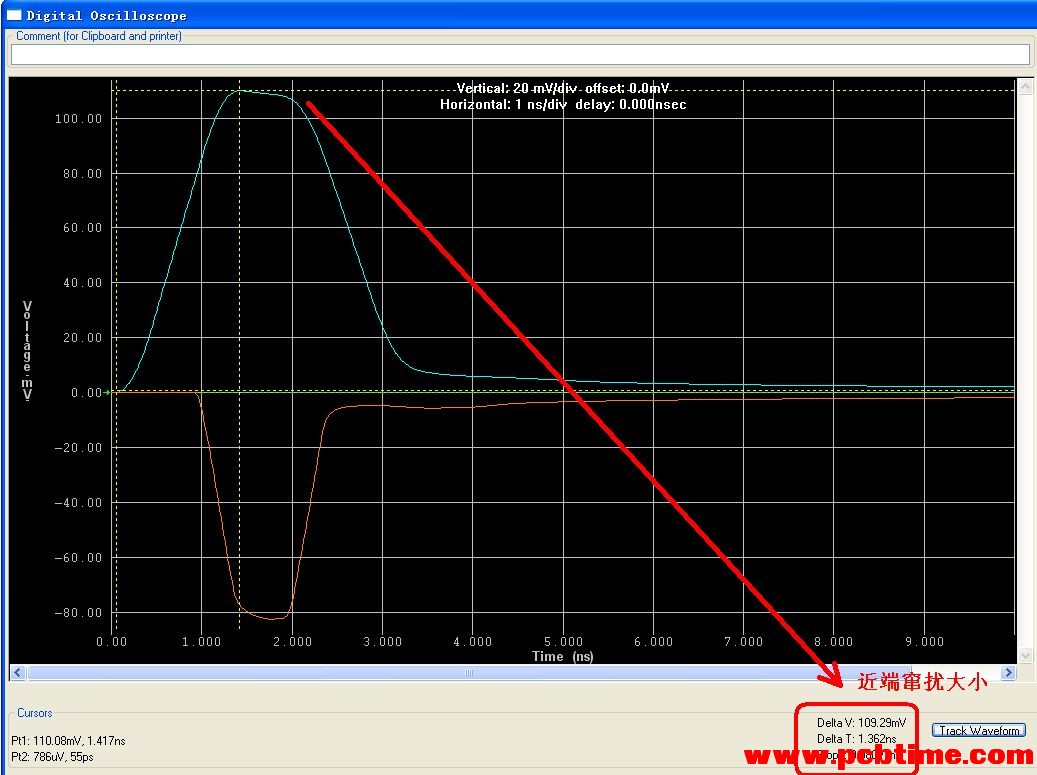This screenshot has width=1037, height=775.
Task: Click the Delta V: 109.29mV value
Action: [861, 723]
